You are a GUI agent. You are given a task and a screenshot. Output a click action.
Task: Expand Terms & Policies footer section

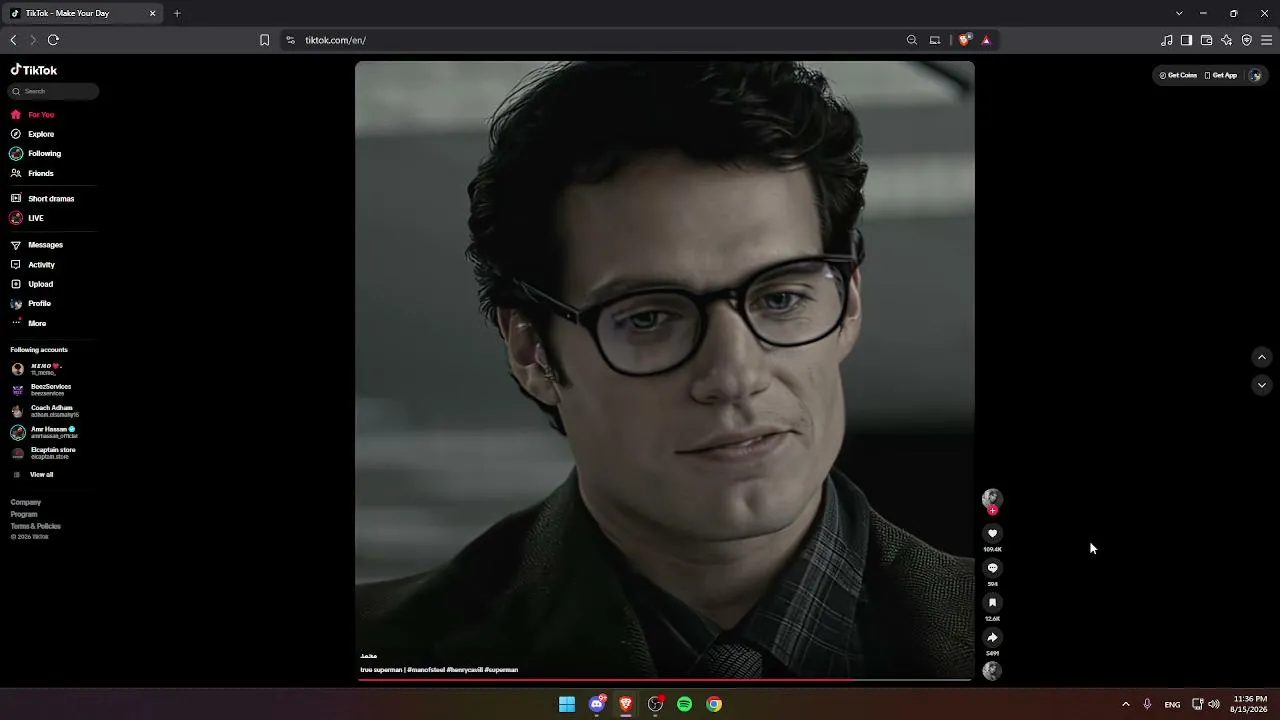point(36,527)
